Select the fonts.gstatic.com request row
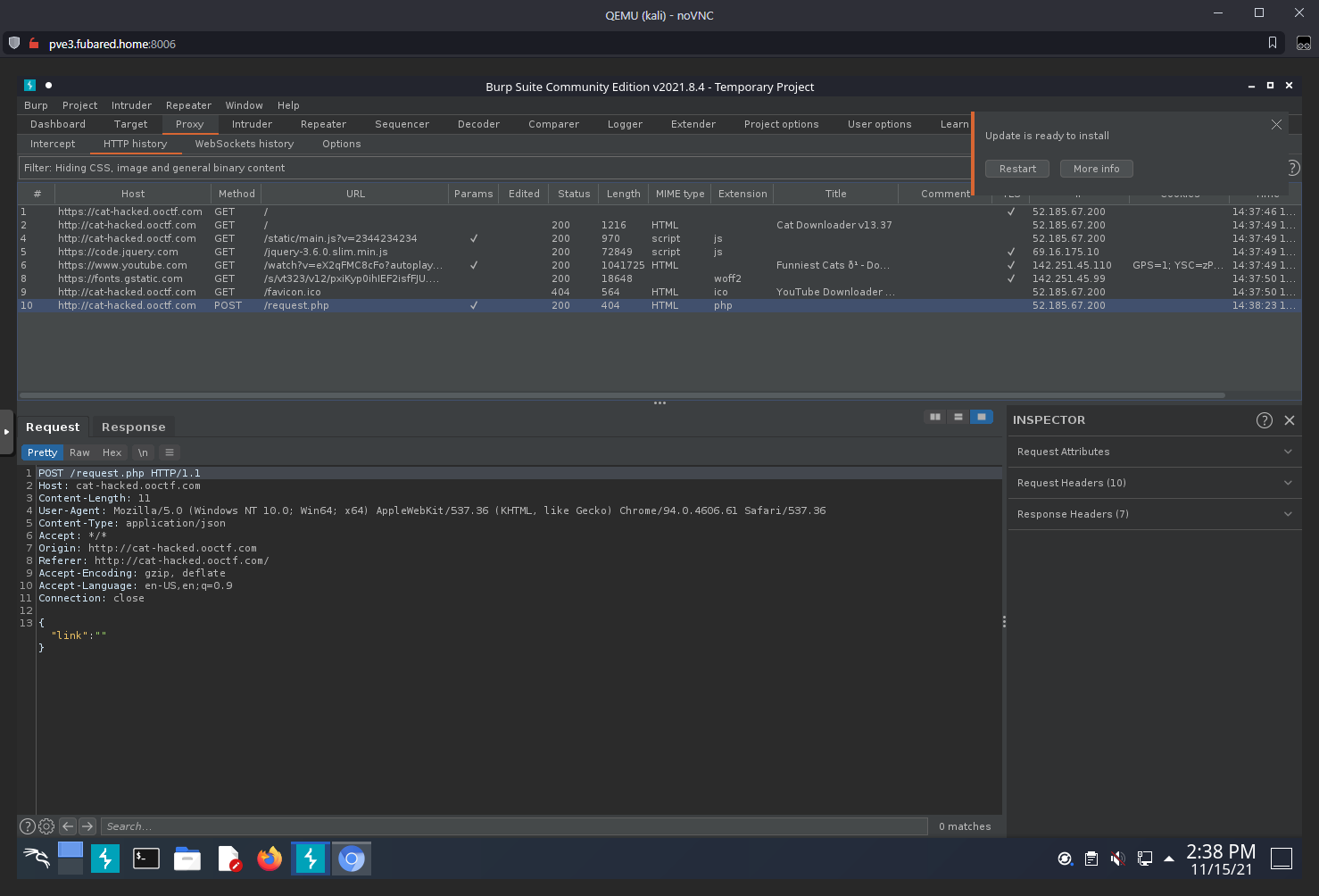This screenshot has height=896, width=1319. point(659,278)
